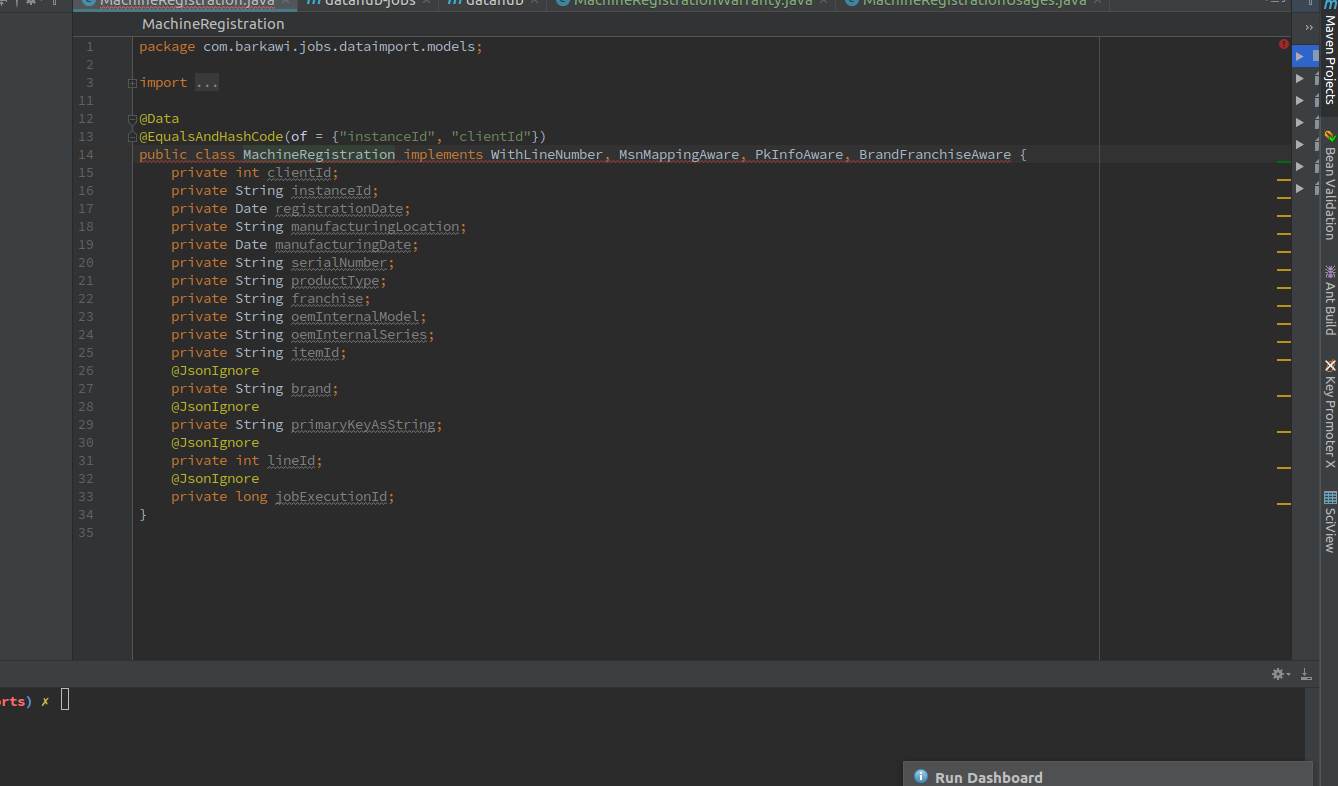Click the productType field name
The height and width of the screenshot is (786, 1338).
(335, 281)
